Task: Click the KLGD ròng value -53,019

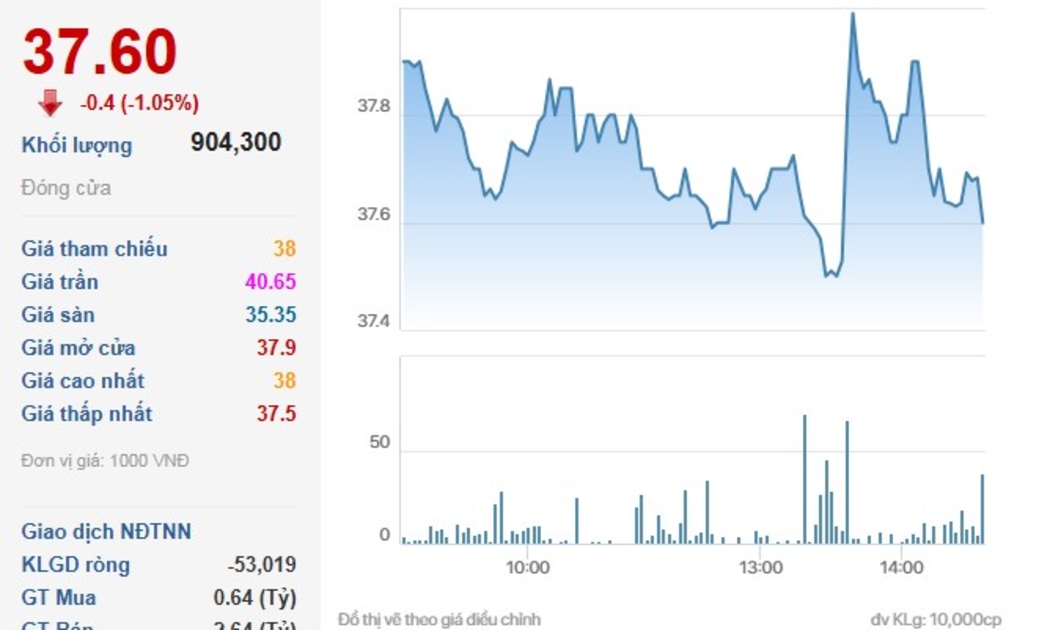Action: coord(262,565)
